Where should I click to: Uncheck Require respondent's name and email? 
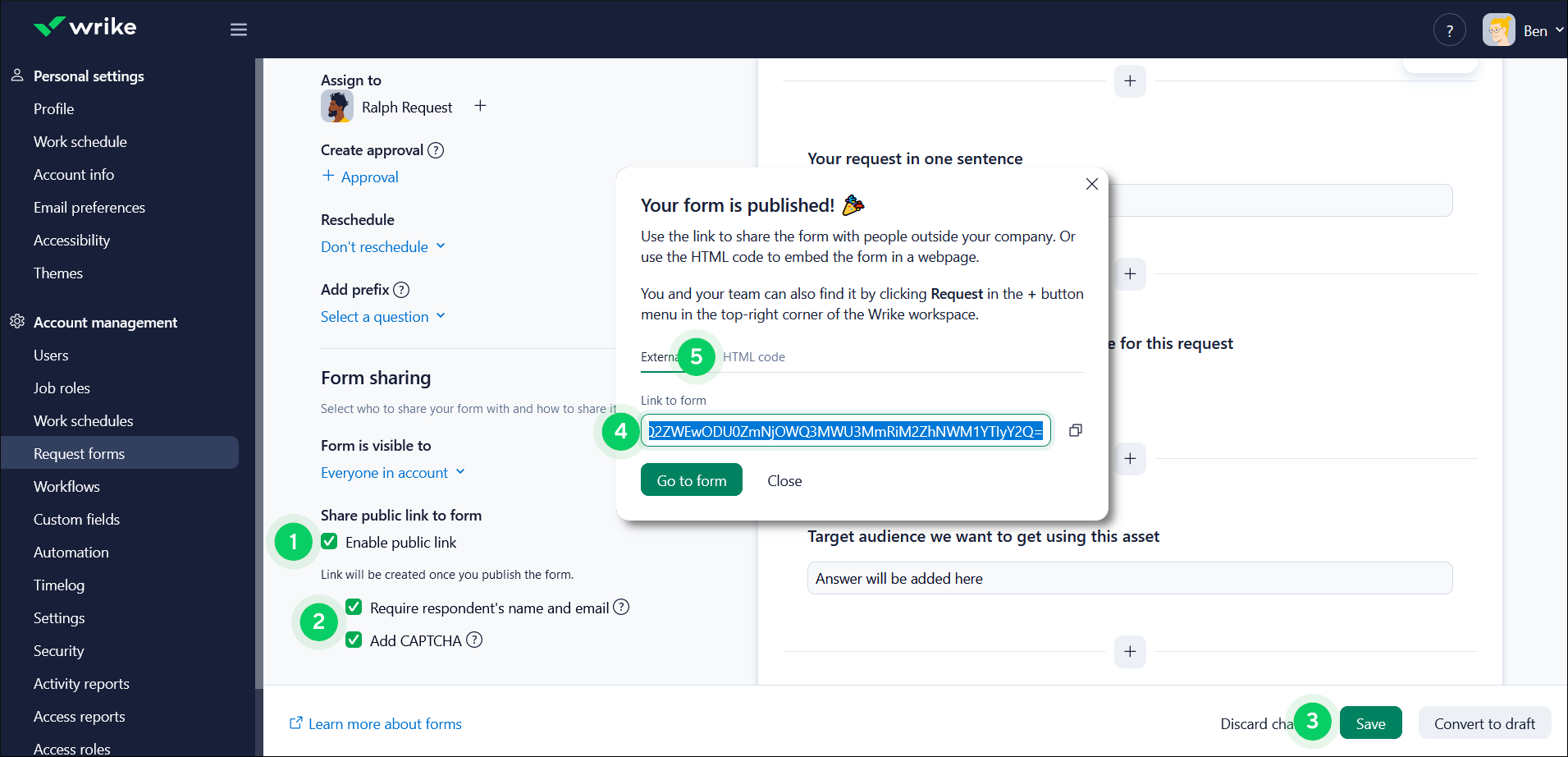click(x=354, y=607)
